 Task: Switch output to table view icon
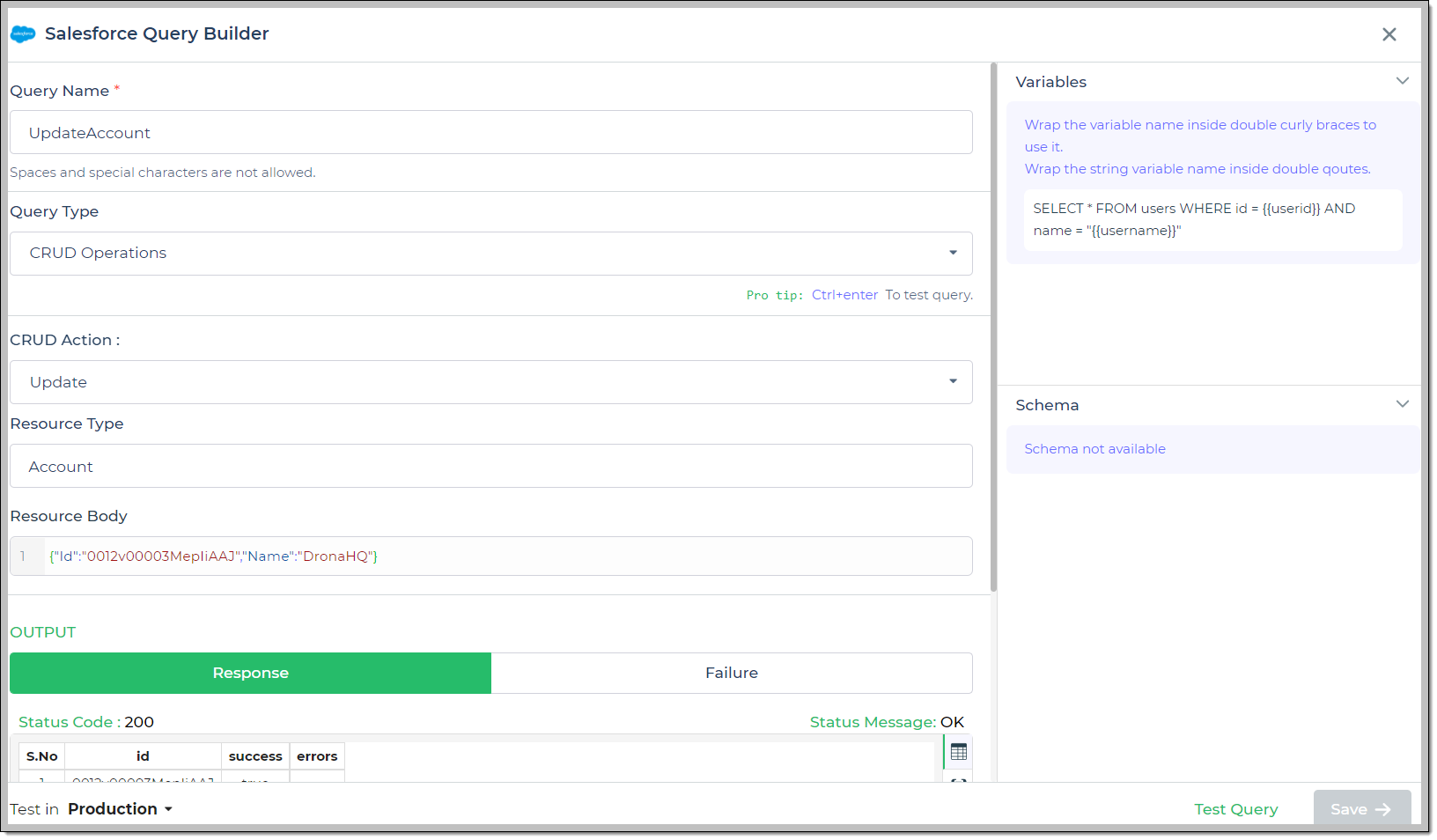(x=959, y=752)
